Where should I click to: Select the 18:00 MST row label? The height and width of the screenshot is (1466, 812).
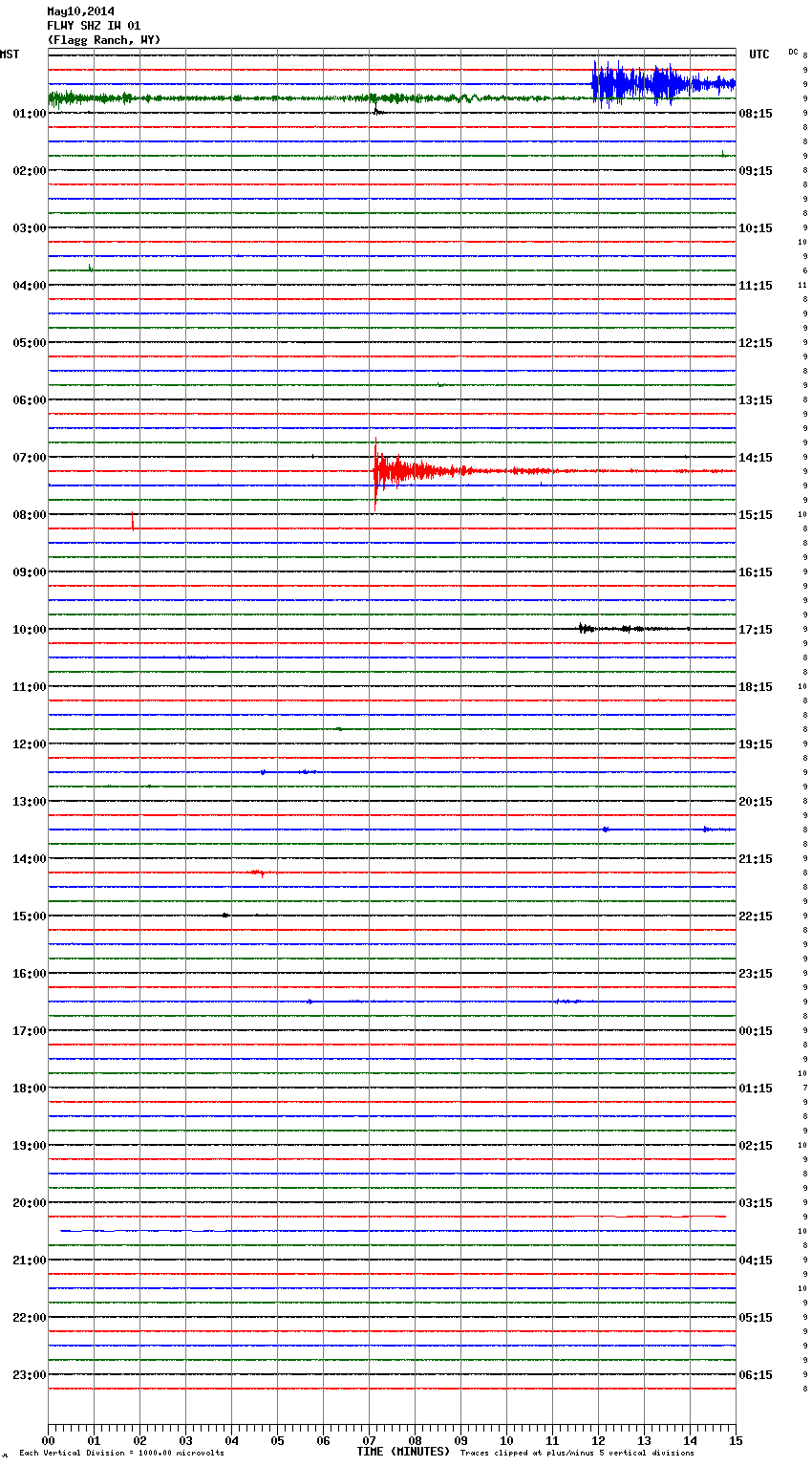coord(29,1089)
